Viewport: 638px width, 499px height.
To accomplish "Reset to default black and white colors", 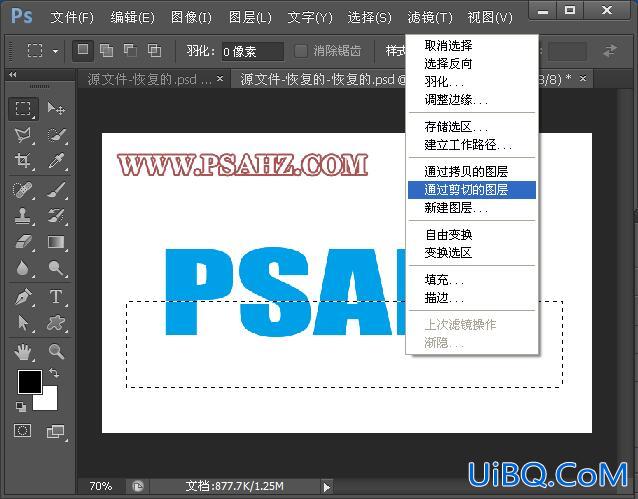I will click(x=20, y=406).
